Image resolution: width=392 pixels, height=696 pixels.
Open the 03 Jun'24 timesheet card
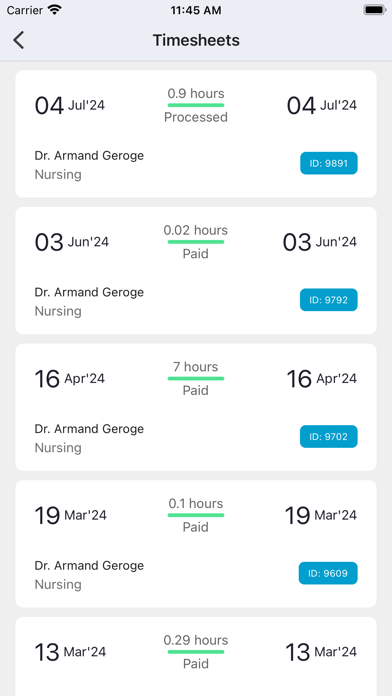(196, 270)
